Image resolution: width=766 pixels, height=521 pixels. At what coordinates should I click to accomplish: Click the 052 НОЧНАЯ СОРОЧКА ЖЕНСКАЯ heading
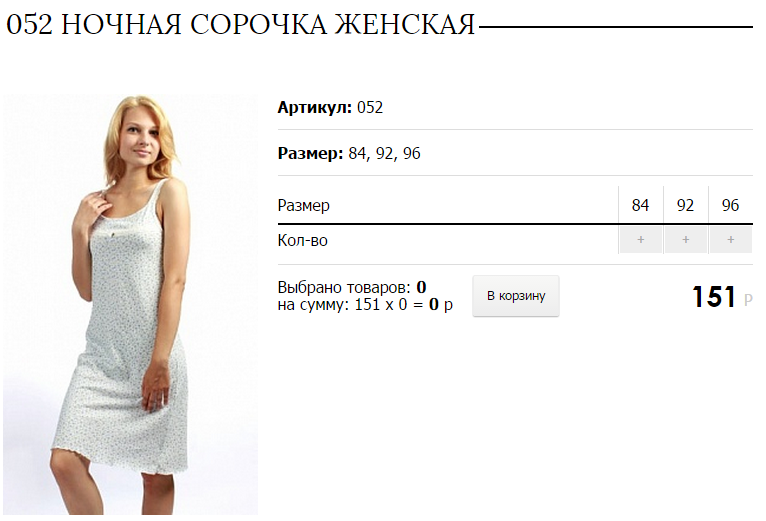pos(240,24)
